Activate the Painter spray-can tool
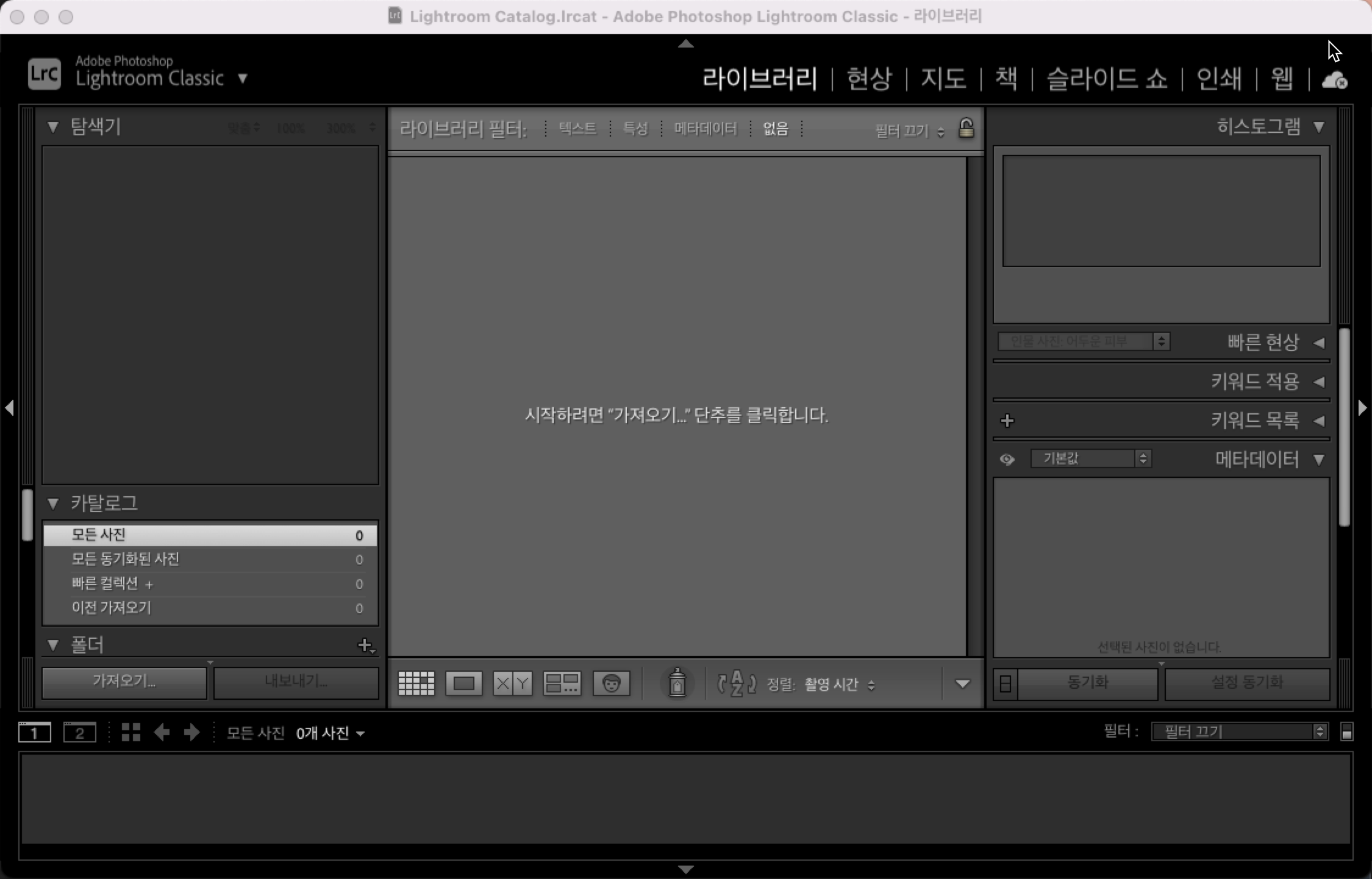The width and height of the screenshot is (1372, 879). tap(677, 683)
